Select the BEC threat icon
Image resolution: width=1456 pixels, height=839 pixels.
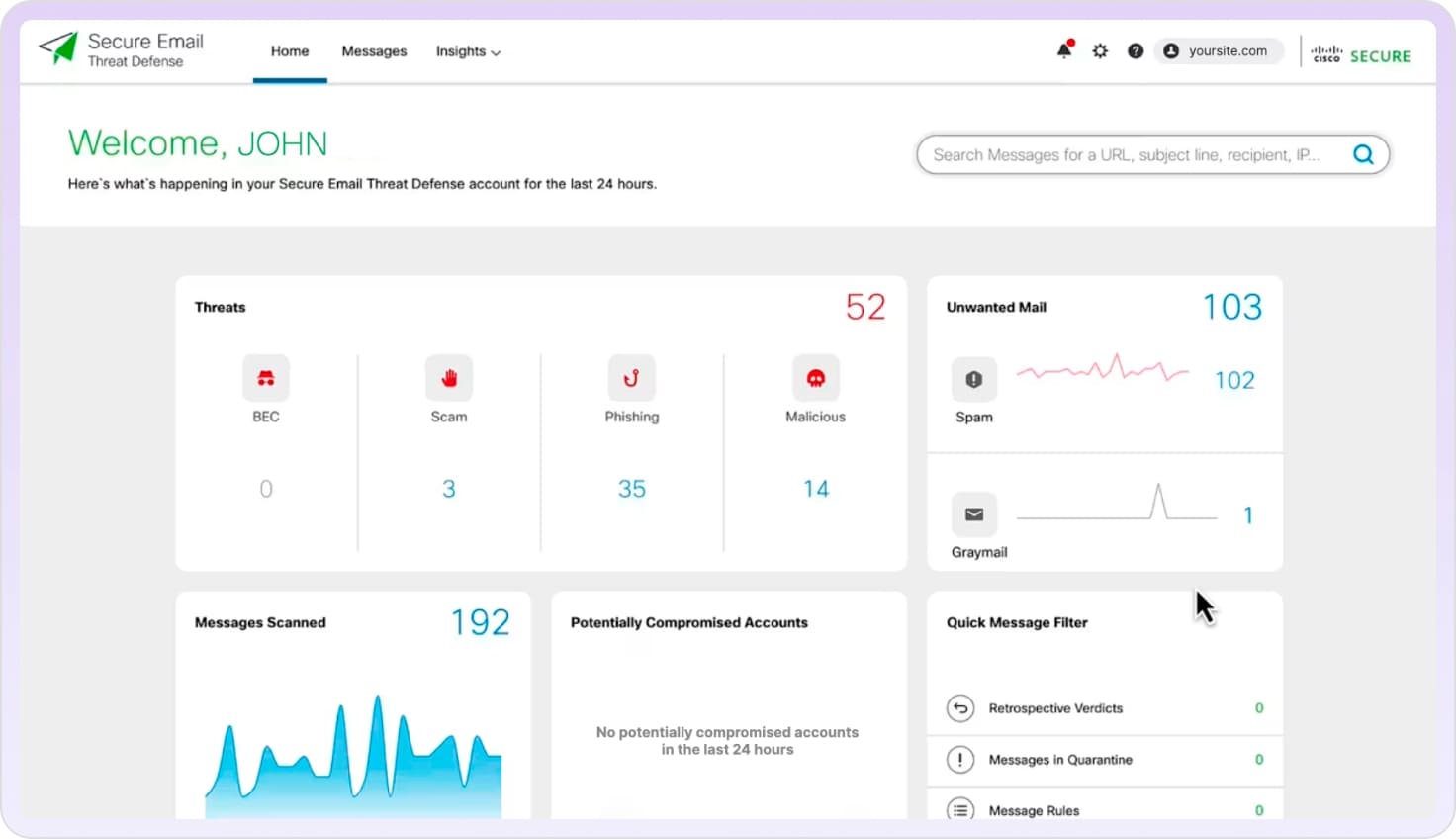265,377
